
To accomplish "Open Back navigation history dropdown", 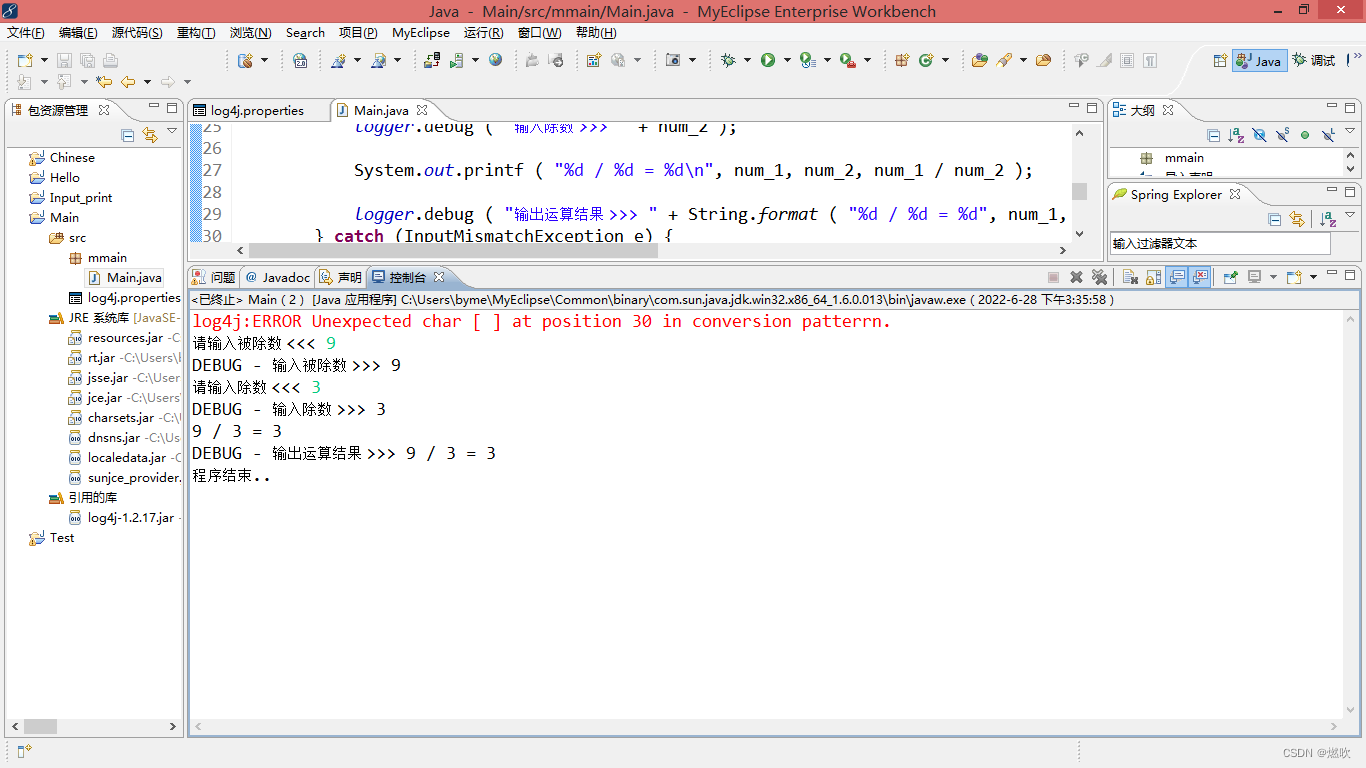I will click(x=147, y=82).
